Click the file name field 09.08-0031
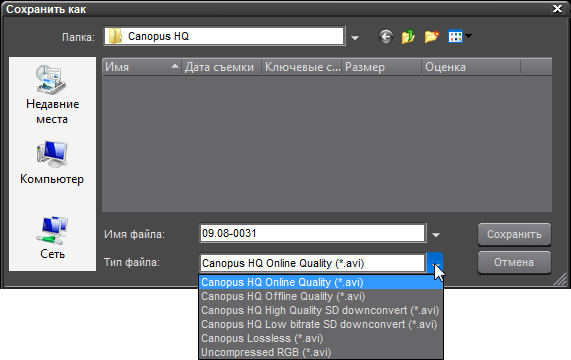Image resolution: width=571 pixels, height=360 pixels. [x=312, y=233]
